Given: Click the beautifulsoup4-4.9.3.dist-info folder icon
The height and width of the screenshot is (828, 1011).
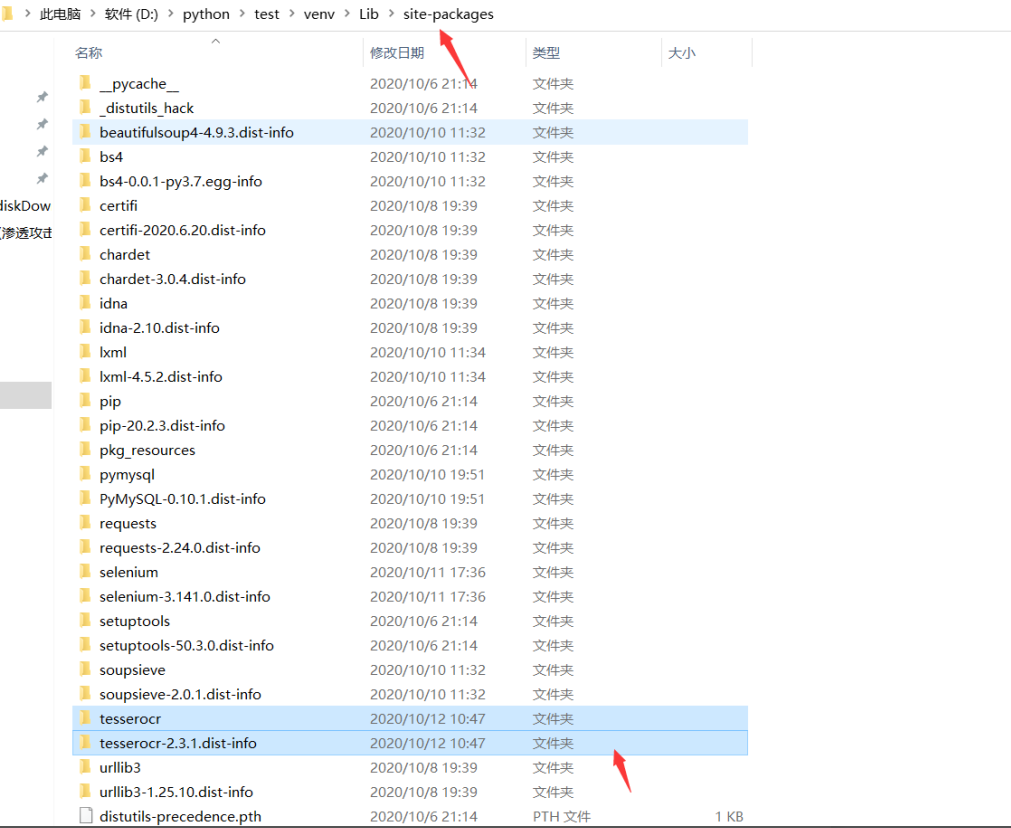Looking at the screenshot, I should pyautogui.click(x=85, y=132).
